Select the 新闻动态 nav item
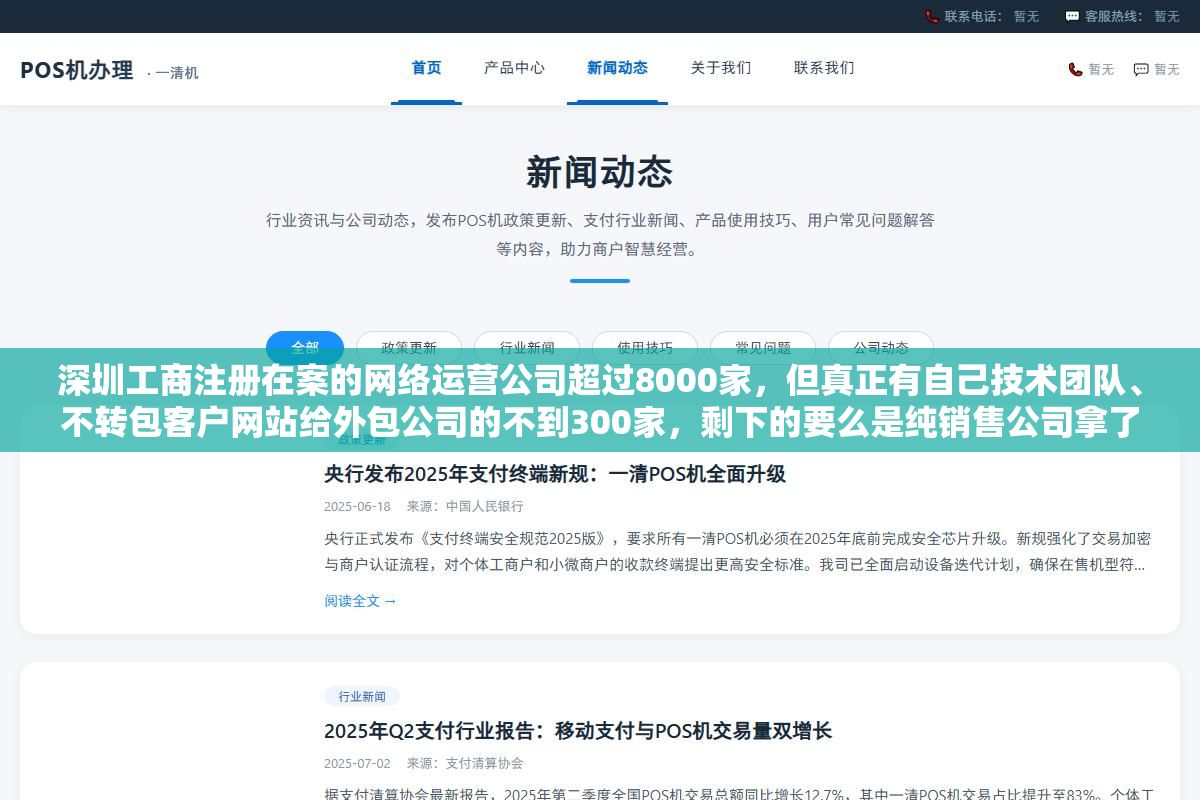1200x800 pixels. 617,68
